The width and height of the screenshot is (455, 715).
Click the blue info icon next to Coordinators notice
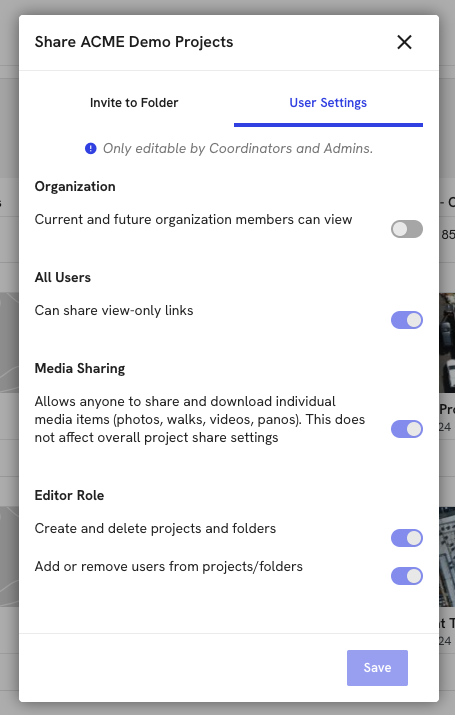(91, 148)
